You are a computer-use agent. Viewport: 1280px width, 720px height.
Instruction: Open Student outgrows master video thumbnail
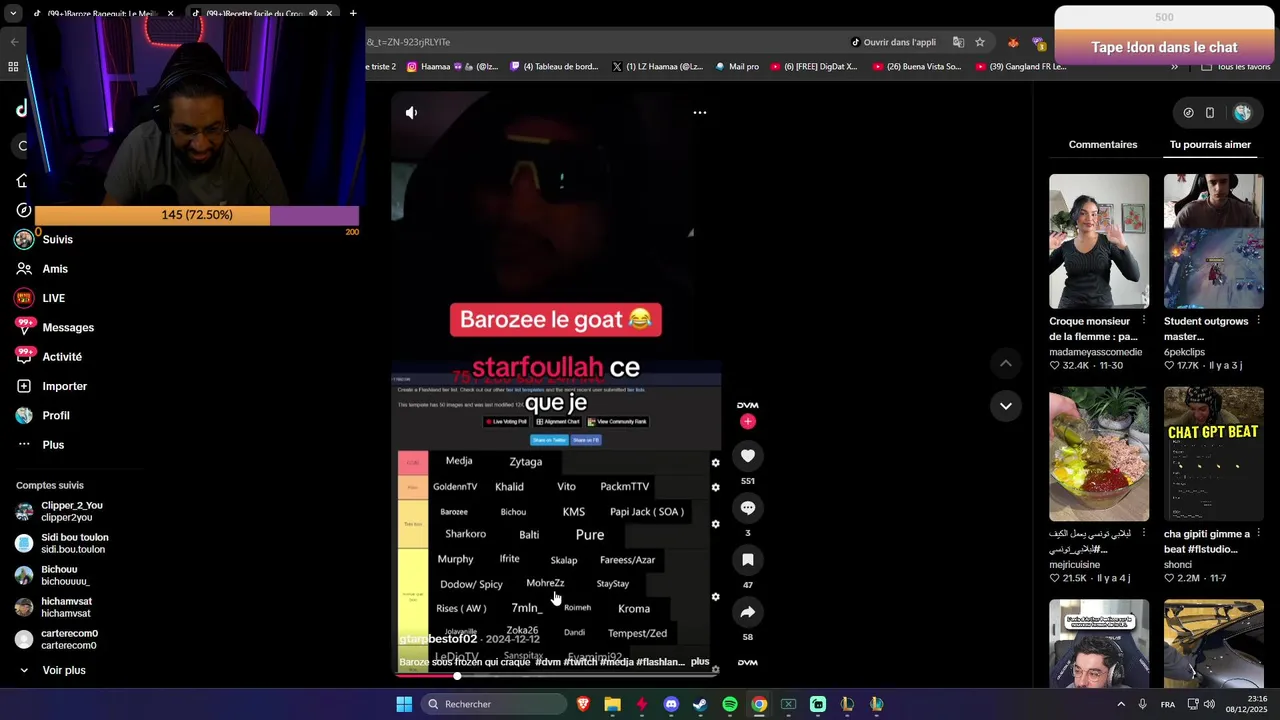tap(1213, 241)
